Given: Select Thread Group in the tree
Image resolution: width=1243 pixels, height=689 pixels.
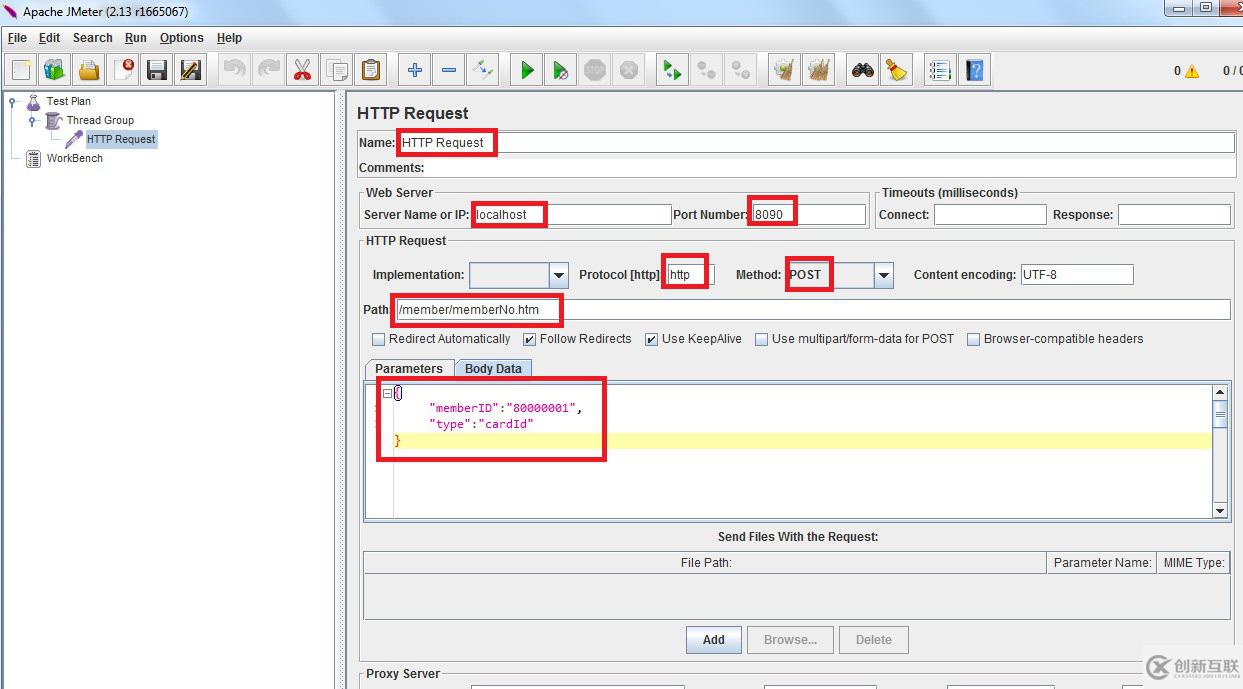Looking at the screenshot, I should 100,120.
